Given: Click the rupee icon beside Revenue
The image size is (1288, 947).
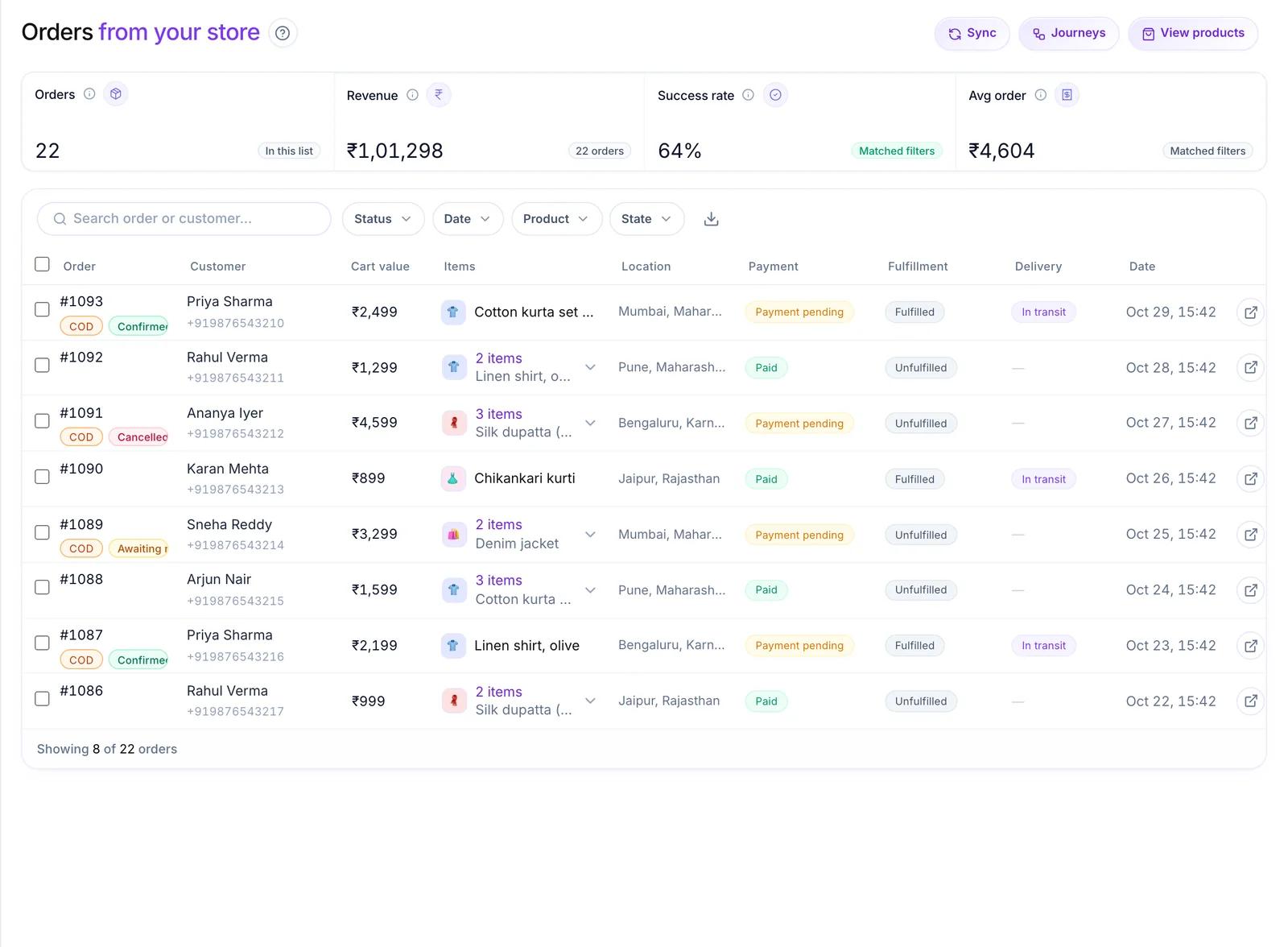Looking at the screenshot, I should (439, 94).
